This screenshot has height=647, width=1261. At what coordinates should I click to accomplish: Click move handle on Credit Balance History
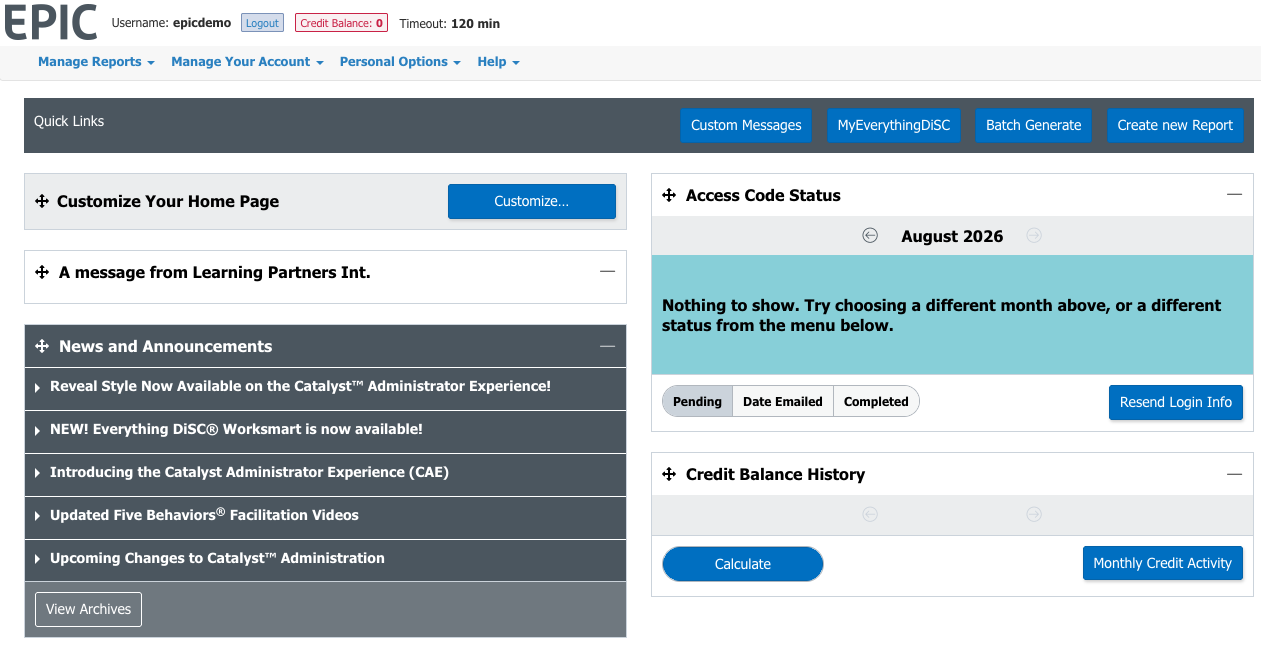[669, 474]
